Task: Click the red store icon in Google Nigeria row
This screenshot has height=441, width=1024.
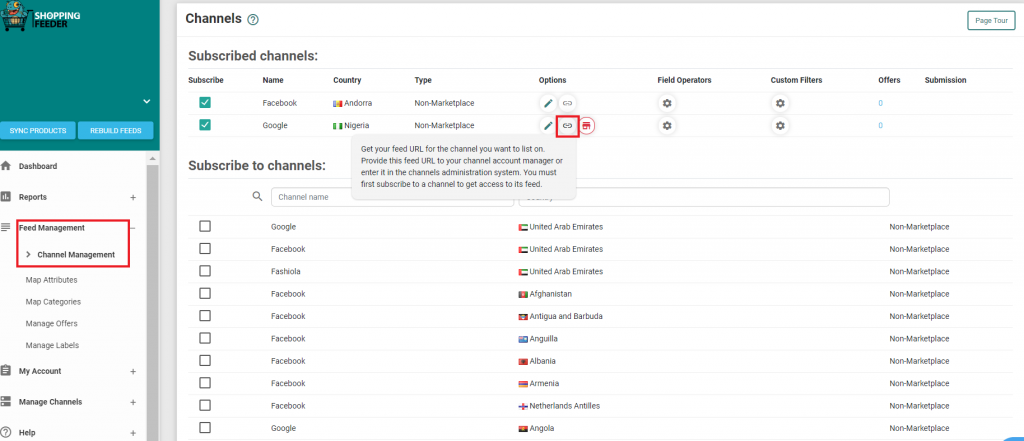Action: point(587,125)
